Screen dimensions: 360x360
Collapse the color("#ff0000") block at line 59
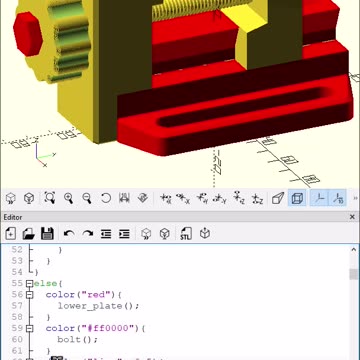(29, 328)
